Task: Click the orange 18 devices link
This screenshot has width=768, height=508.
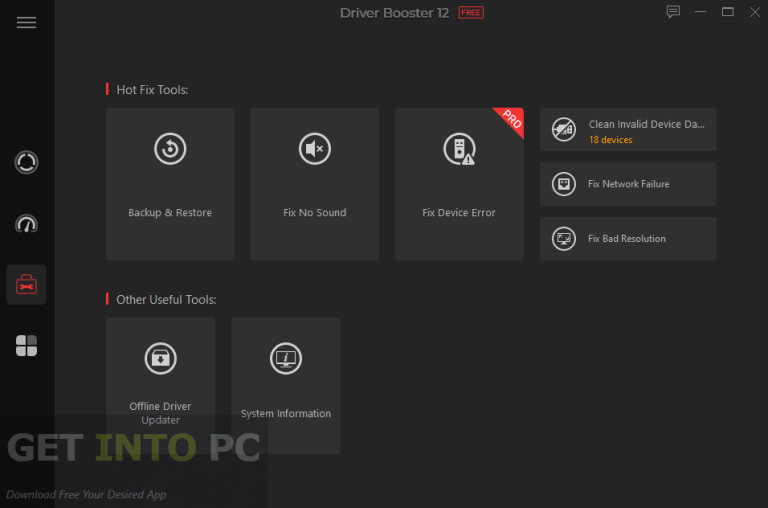Action: click(x=610, y=140)
